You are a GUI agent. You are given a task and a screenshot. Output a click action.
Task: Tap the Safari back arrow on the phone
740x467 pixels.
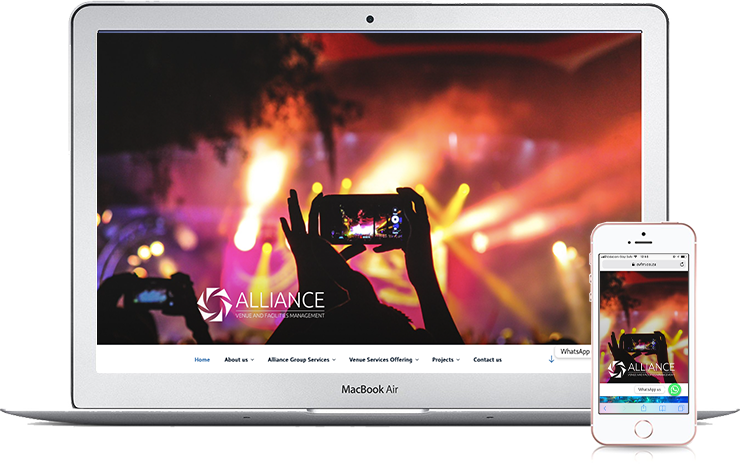pos(604,409)
